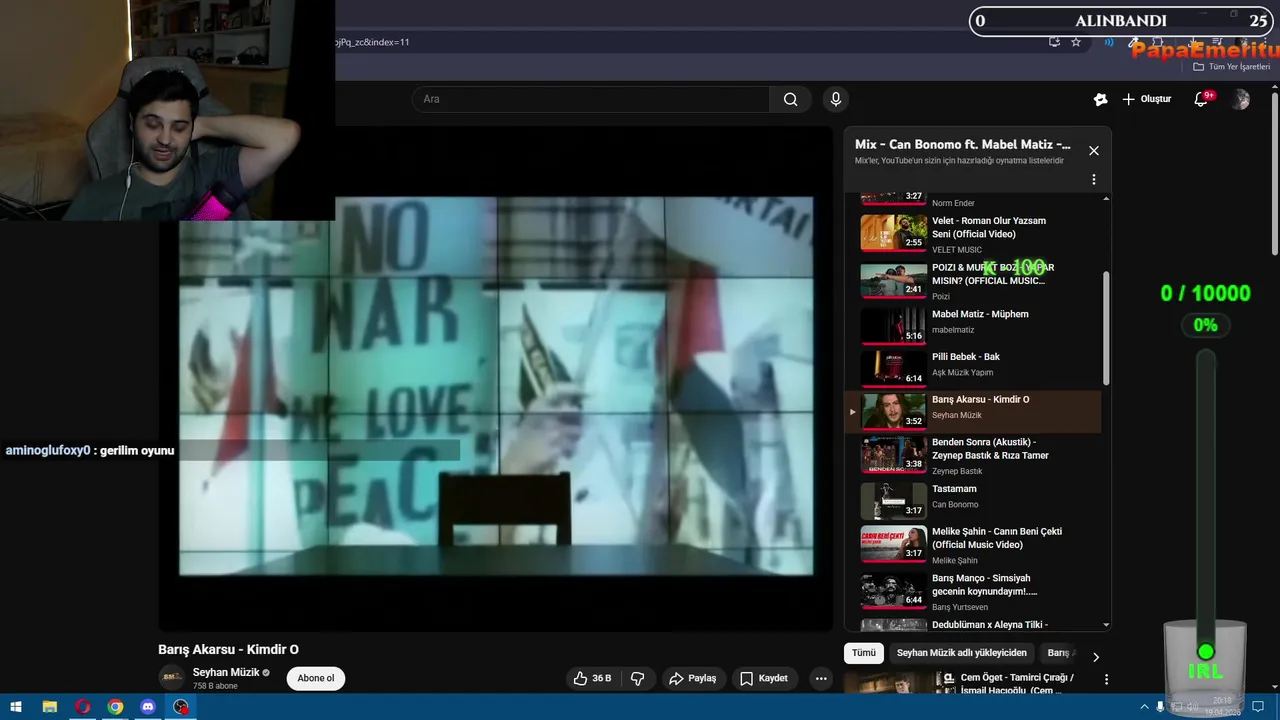
Task: Open Tüm Yer İşaretleri bookmarks folder
Action: (x=1232, y=67)
